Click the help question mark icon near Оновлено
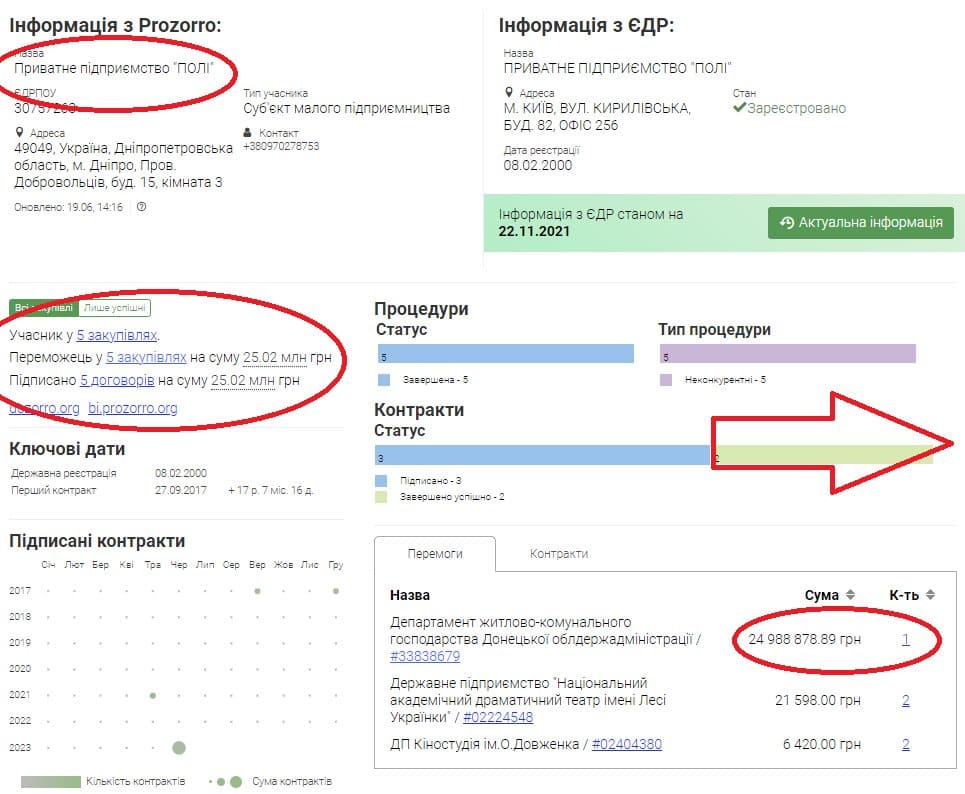The width and height of the screenshot is (965, 794). pyautogui.click(x=141, y=207)
